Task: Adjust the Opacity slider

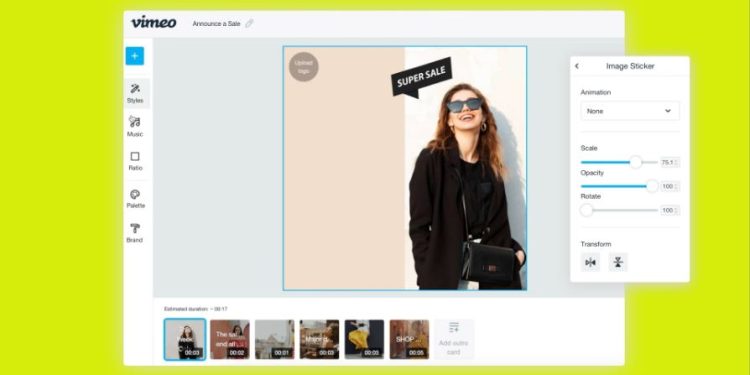Action: pyautogui.click(x=619, y=186)
